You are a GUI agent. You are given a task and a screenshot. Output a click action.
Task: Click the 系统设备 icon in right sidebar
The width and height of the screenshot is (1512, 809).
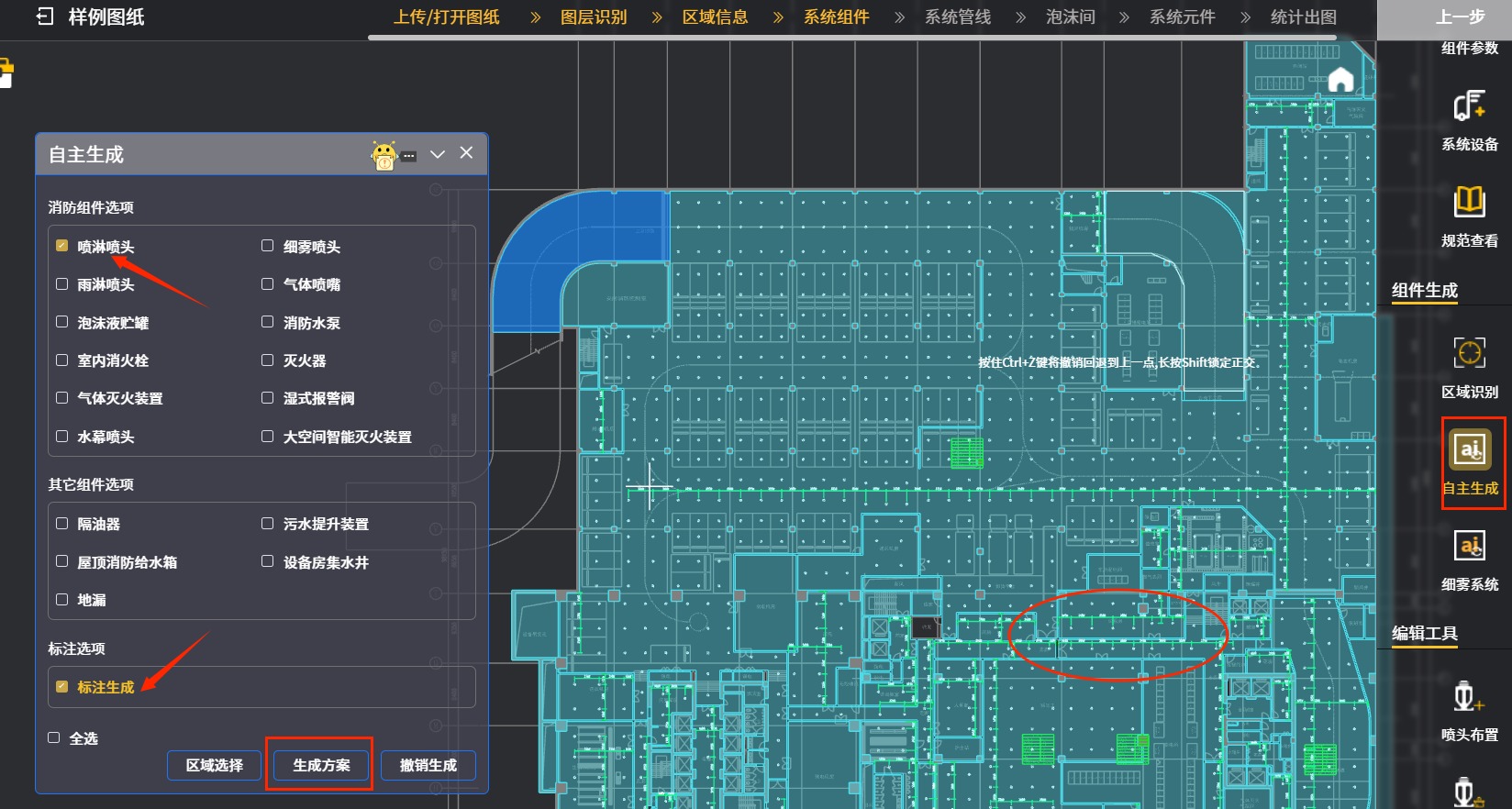click(1469, 105)
